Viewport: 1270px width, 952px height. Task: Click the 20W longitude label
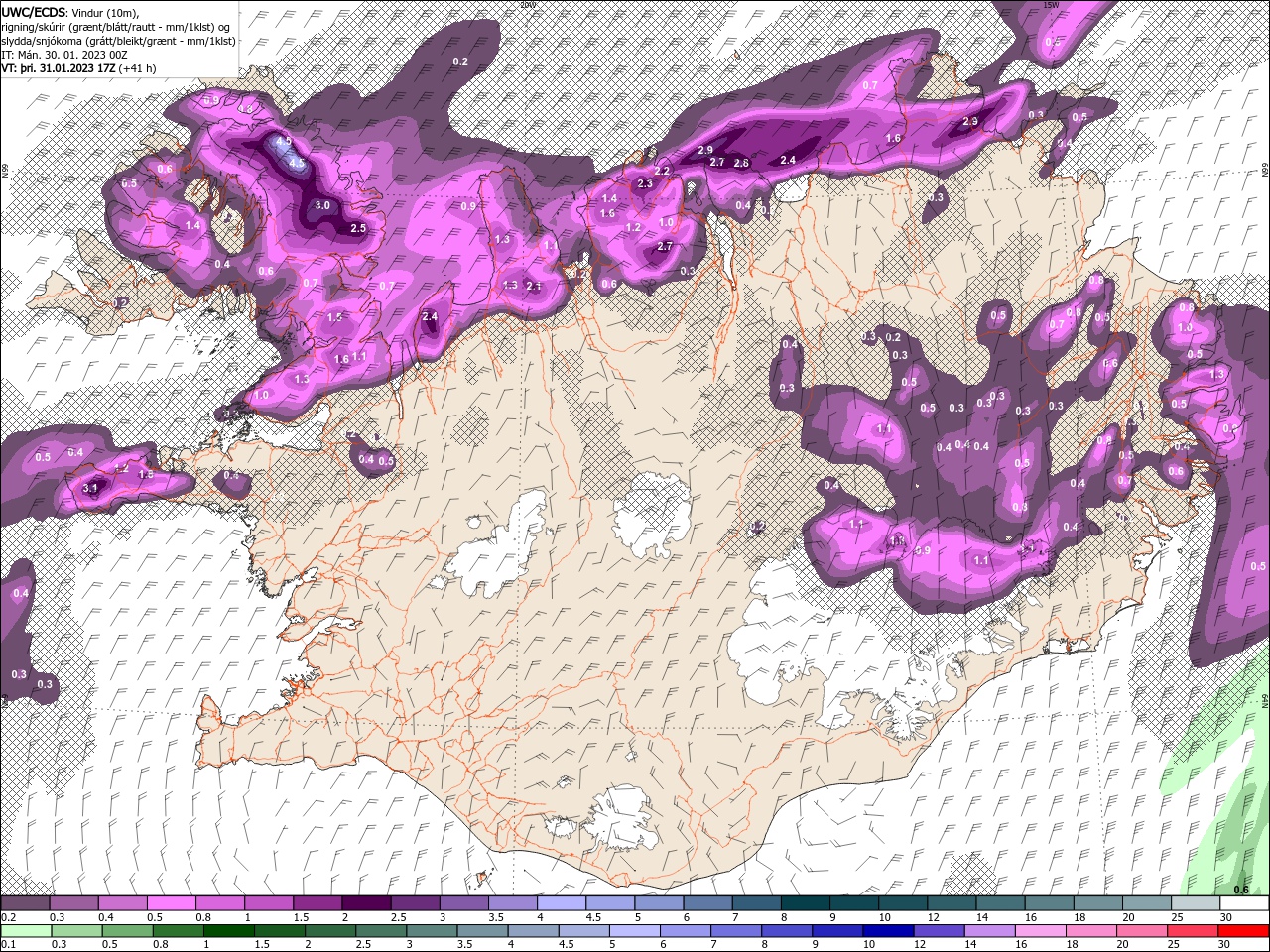tap(528, 5)
